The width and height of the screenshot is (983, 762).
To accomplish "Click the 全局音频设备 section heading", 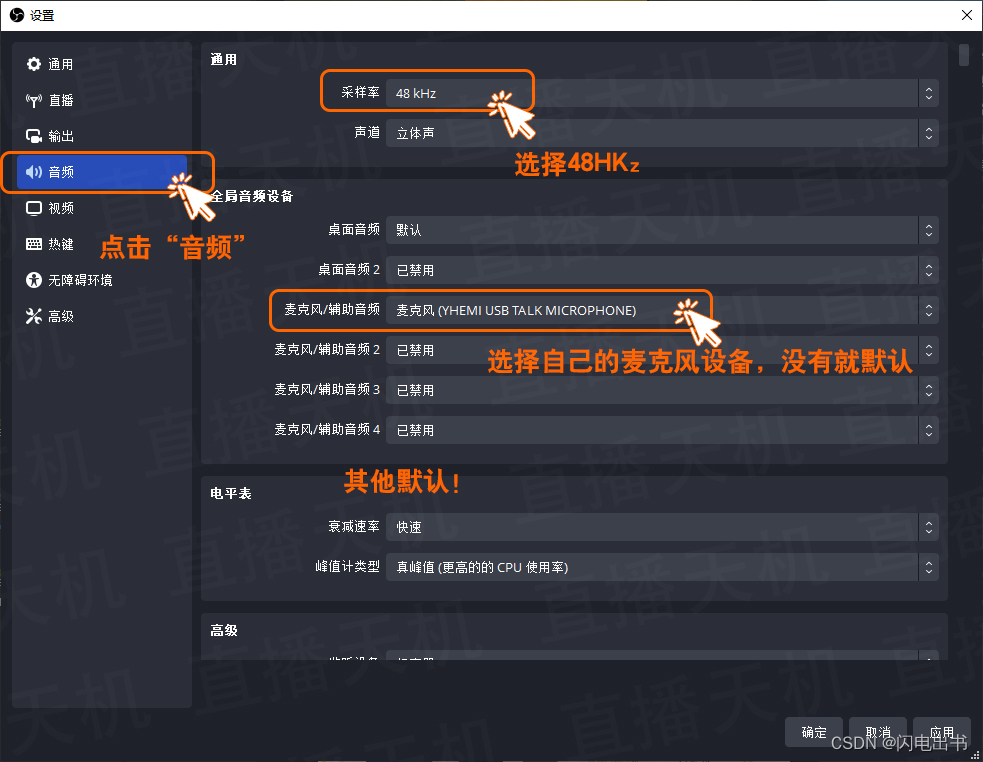I will pos(252,196).
